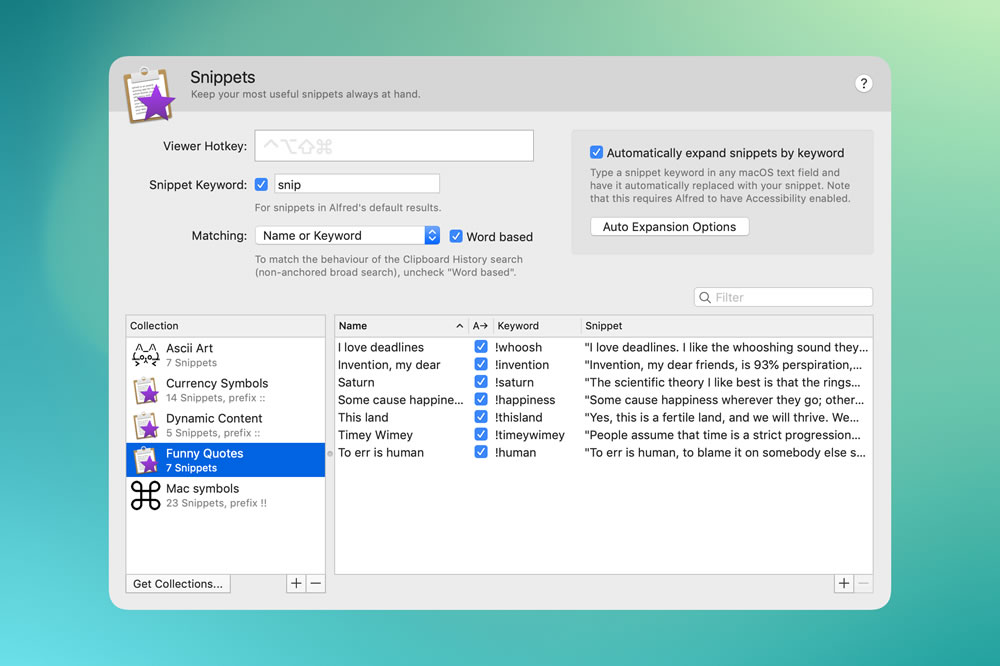Click the Viewer Hotkey field
Image resolution: width=1000 pixels, height=666 pixels.
(394, 146)
